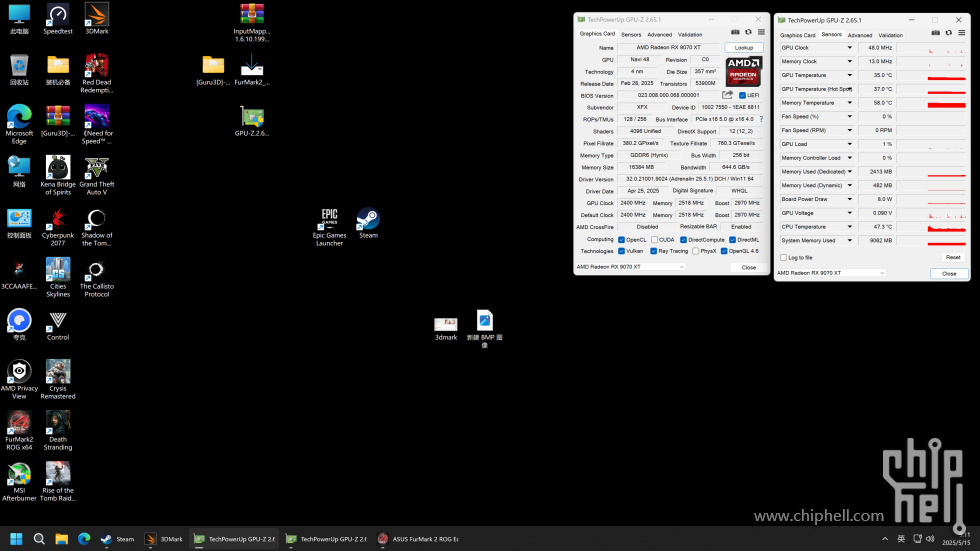Open the Memory Clock sensor dropdown
980x551 pixels.
point(849,61)
